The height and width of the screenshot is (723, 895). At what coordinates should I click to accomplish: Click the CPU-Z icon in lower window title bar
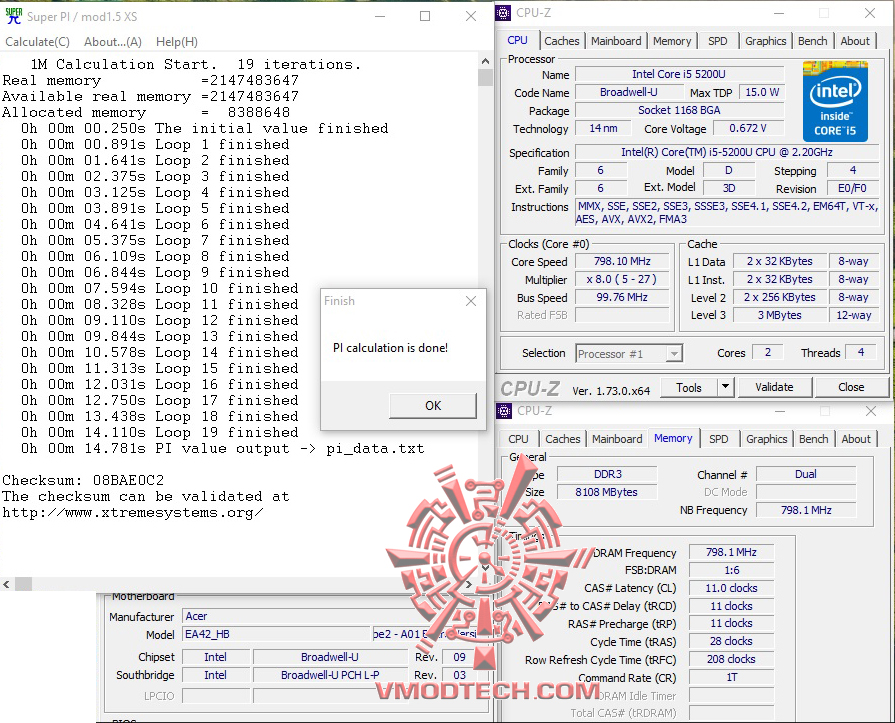pyautogui.click(x=504, y=411)
